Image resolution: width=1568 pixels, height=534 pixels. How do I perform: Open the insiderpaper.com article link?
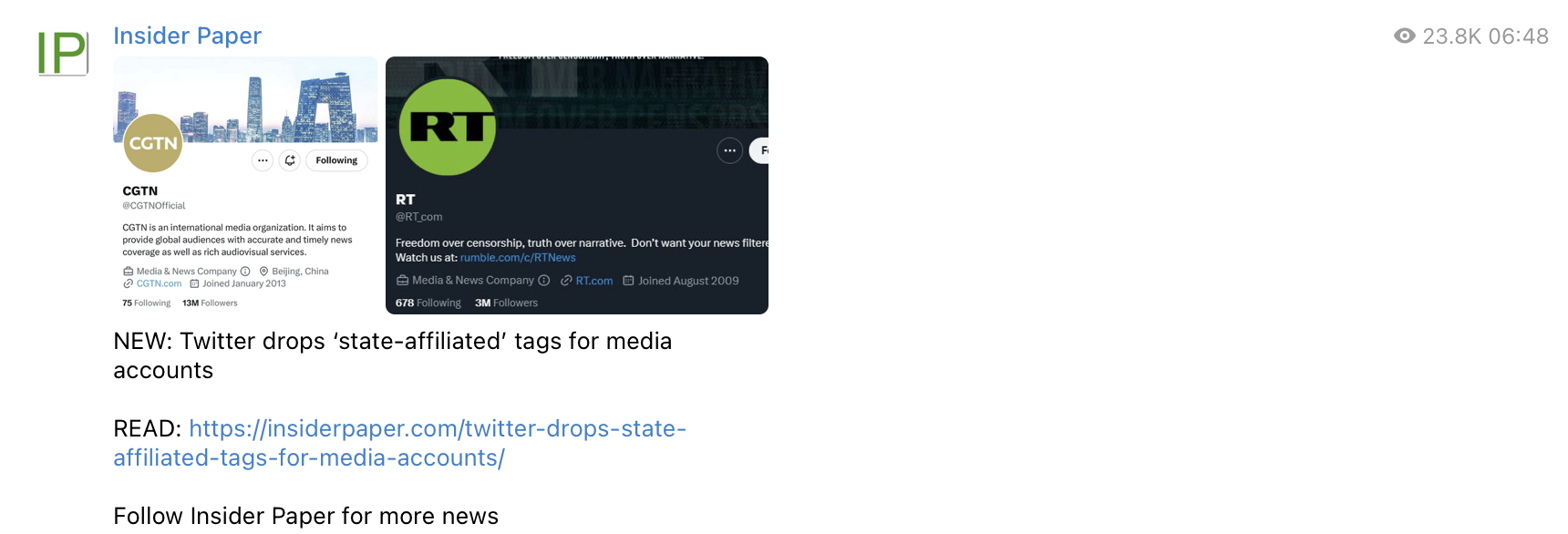coord(400,443)
